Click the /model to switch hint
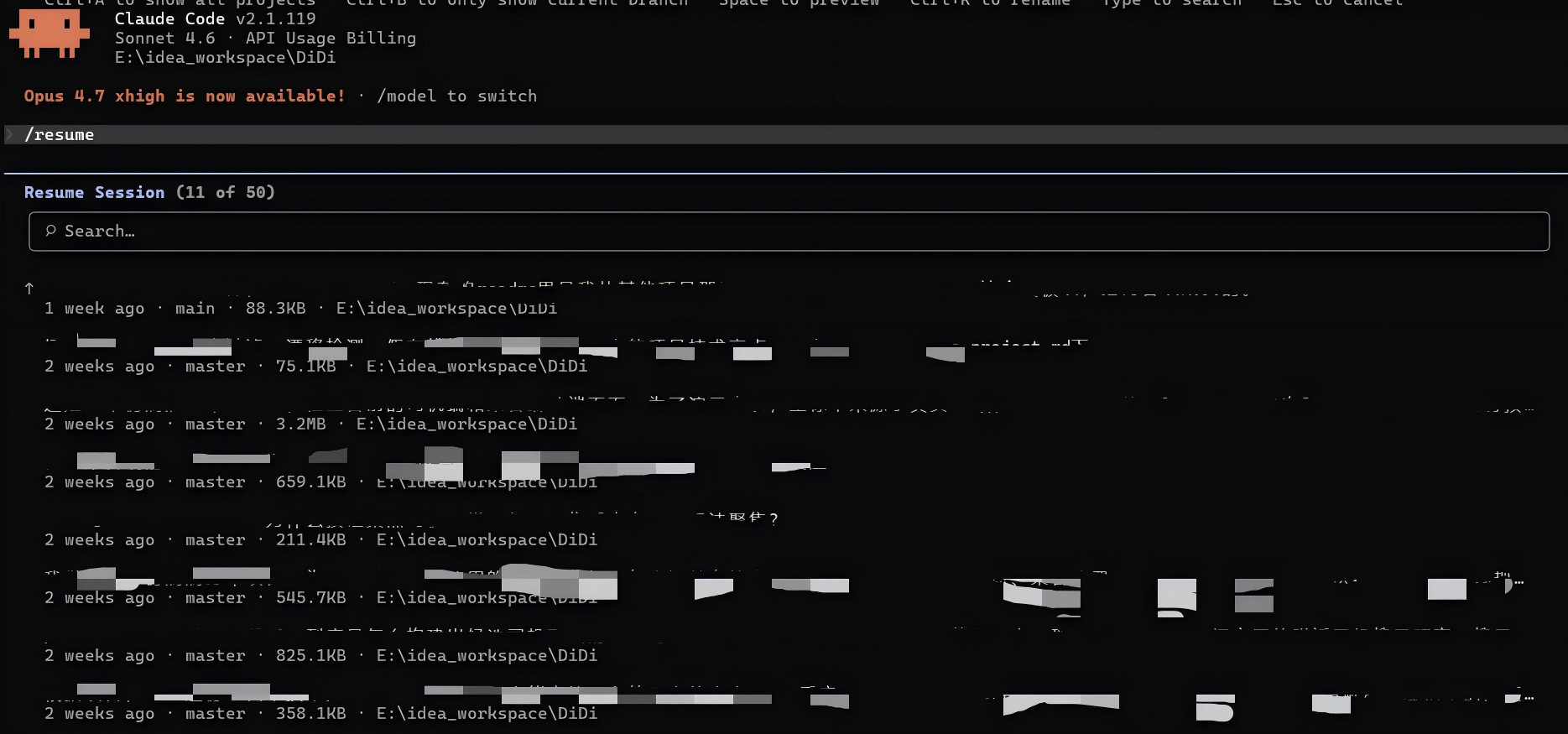 tap(457, 96)
